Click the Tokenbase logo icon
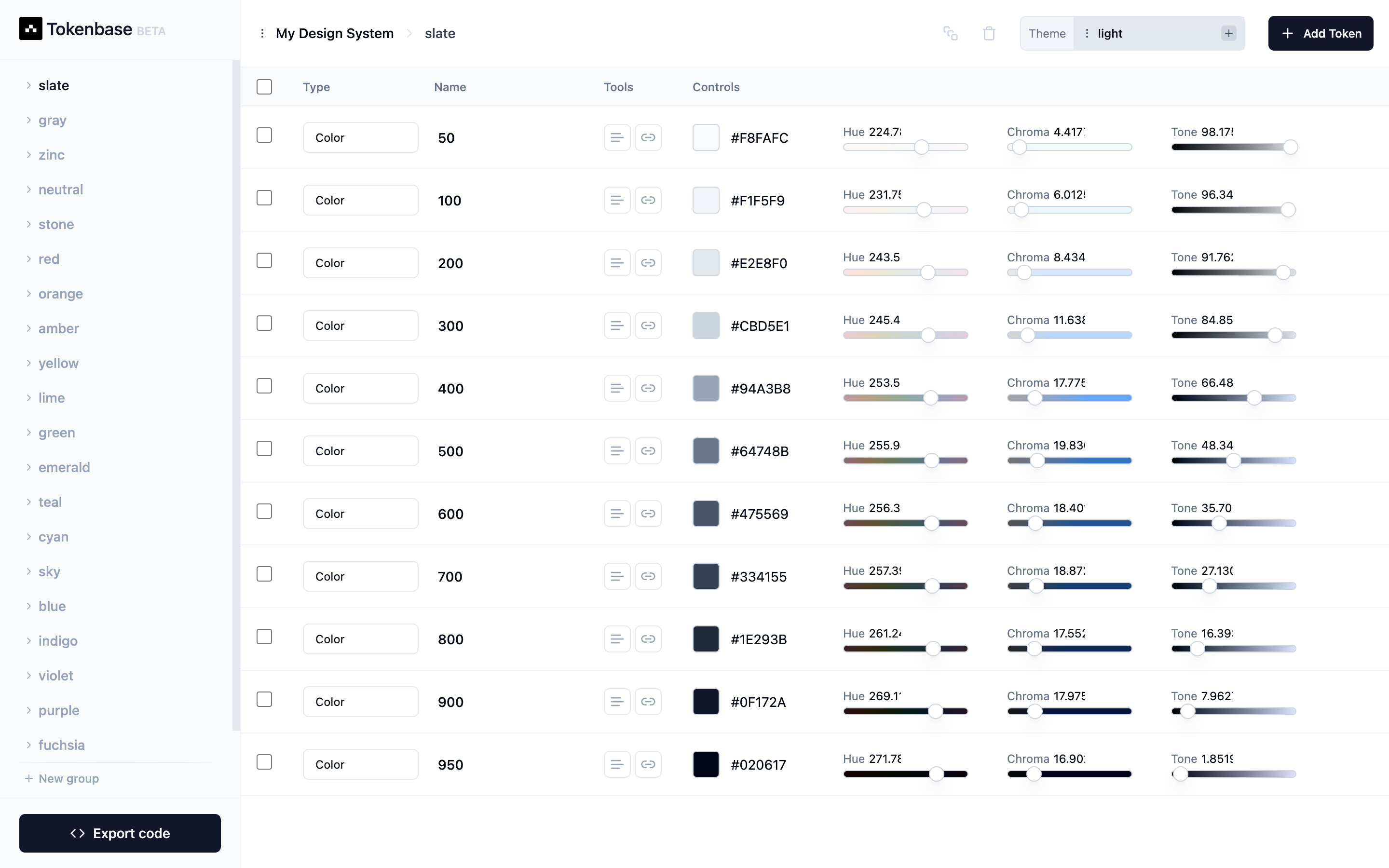This screenshot has height=868, width=1389. click(x=30, y=29)
